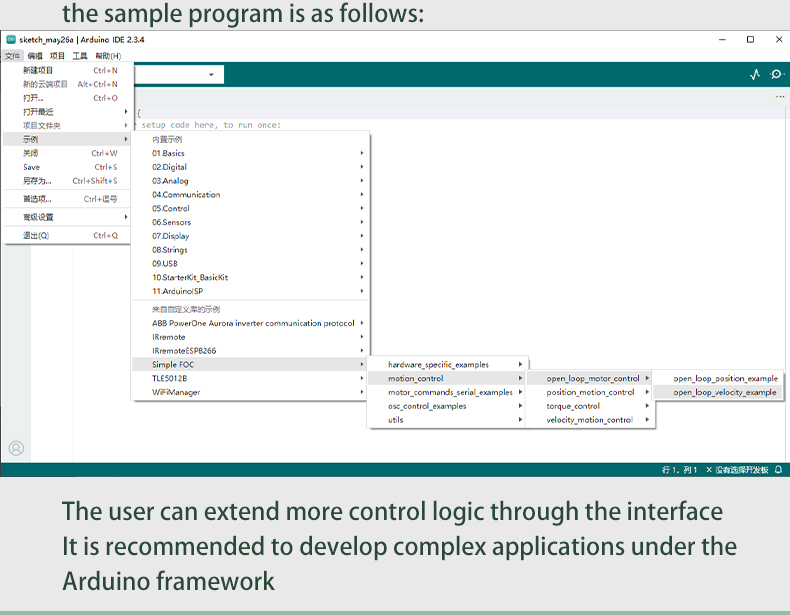Image resolution: width=790 pixels, height=615 pixels.
Task: Expand 06.Sensors examples
Action: tap(250, 222)
